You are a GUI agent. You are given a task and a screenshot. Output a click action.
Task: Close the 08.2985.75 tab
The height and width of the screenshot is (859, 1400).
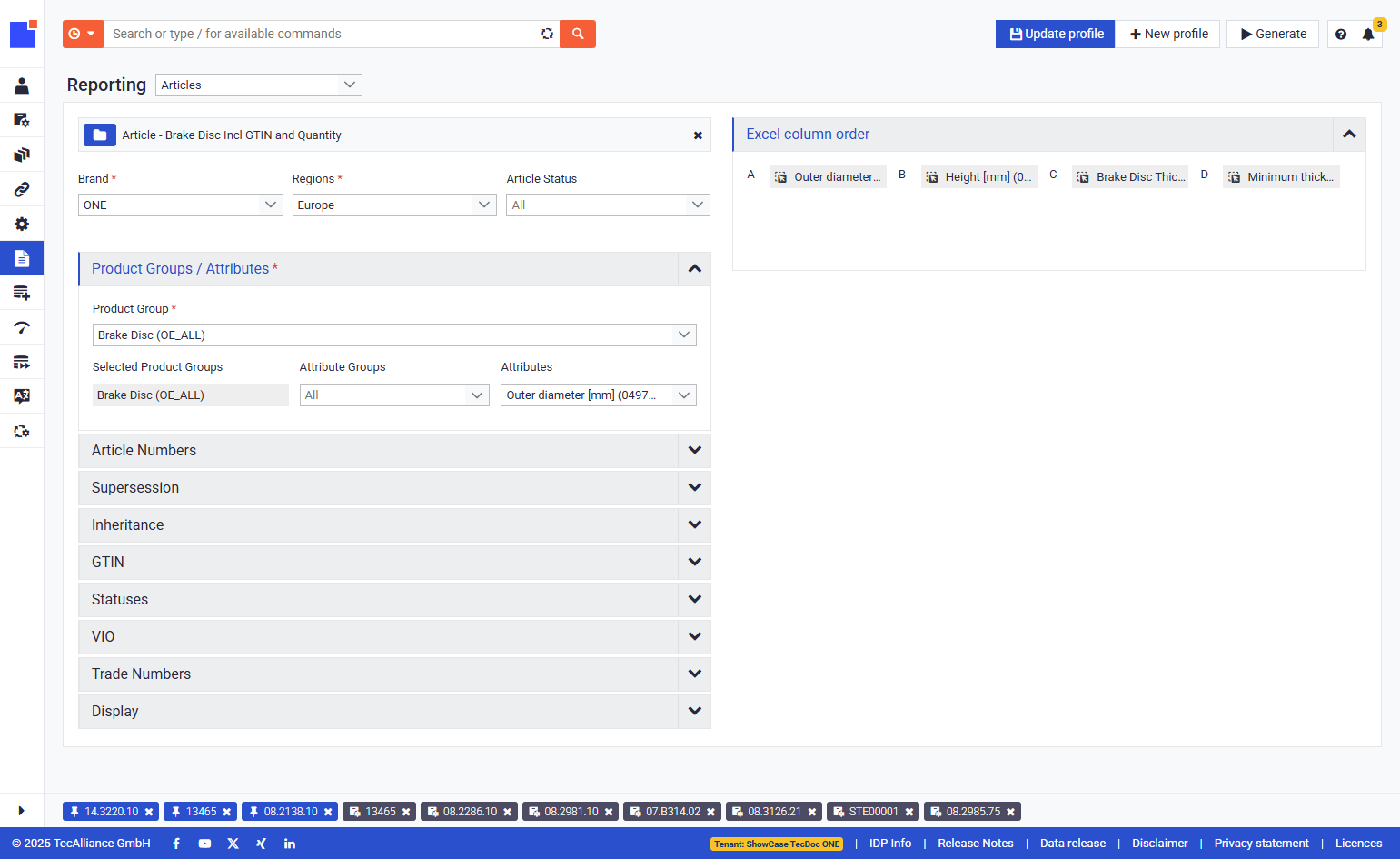pos(1010,812)
